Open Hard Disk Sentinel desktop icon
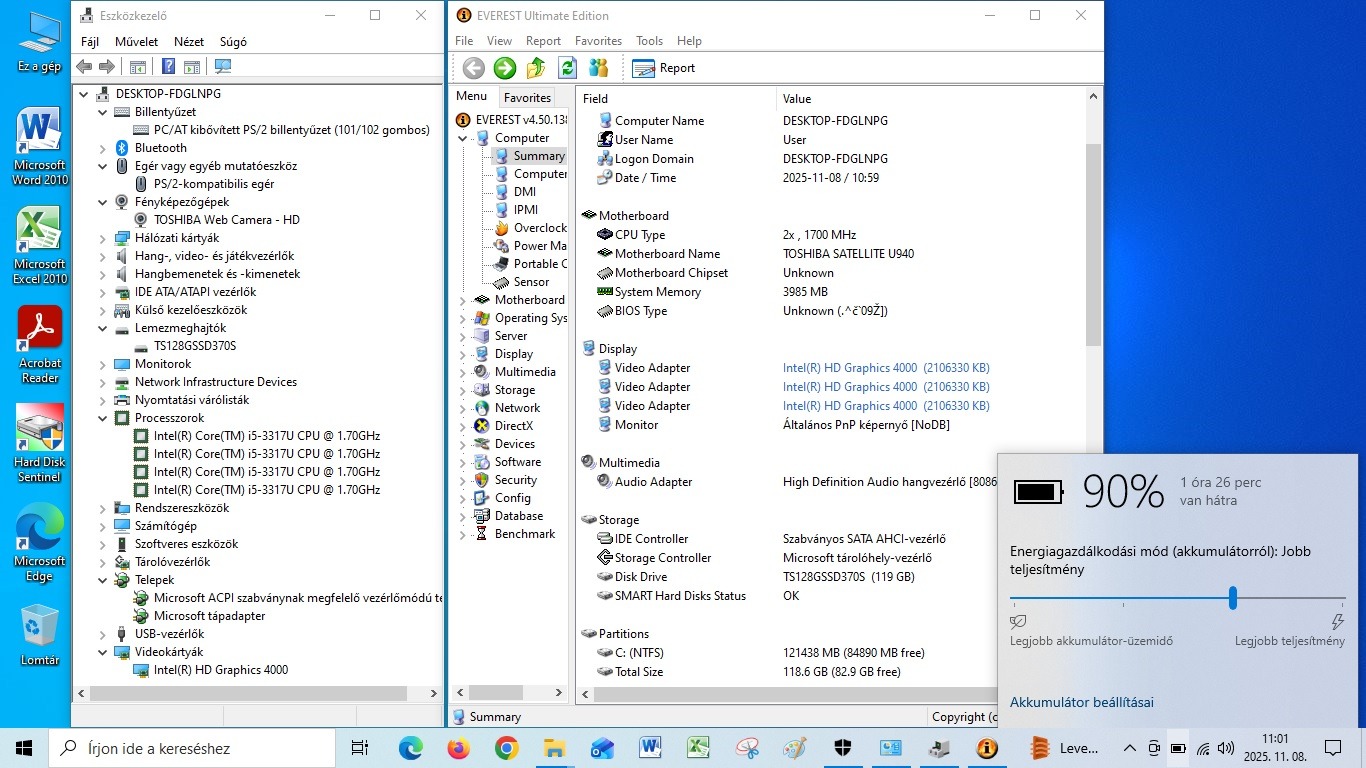 point(40,444)
